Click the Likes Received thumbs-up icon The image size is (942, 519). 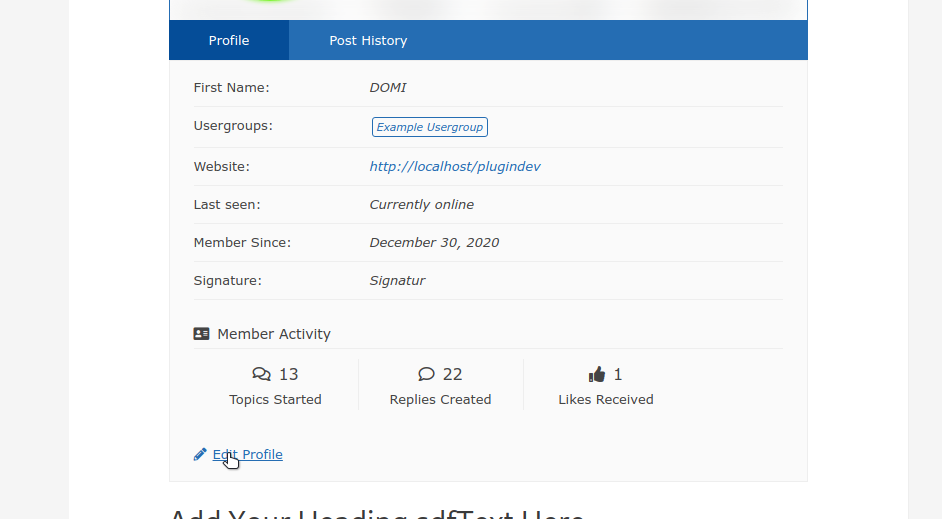tap(597, 374)
